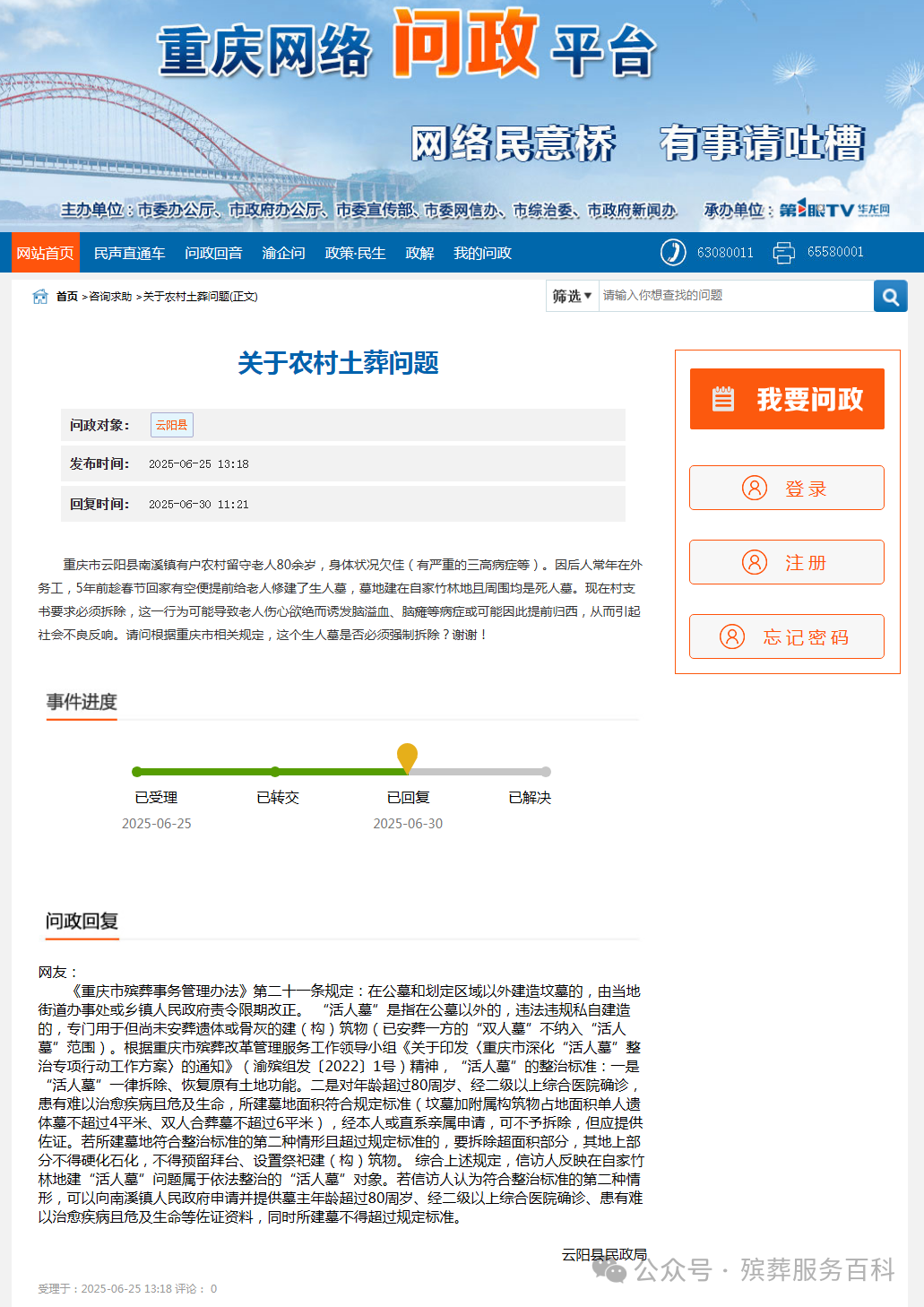924x1307 pixels.
Task: Open the 政策·民生 menu item
Action: [x=354, y=252]
